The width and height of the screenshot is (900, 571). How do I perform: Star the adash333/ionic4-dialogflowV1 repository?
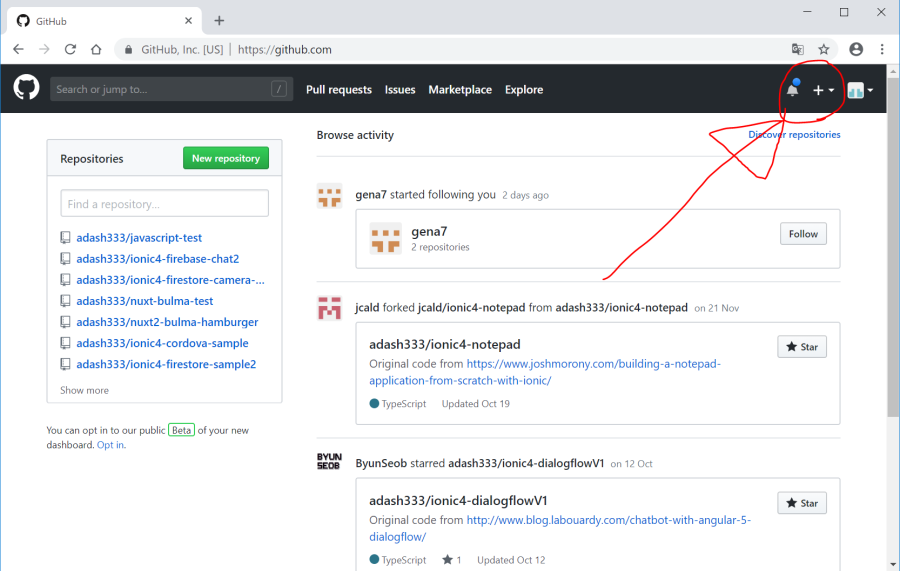tap(802, 503)
